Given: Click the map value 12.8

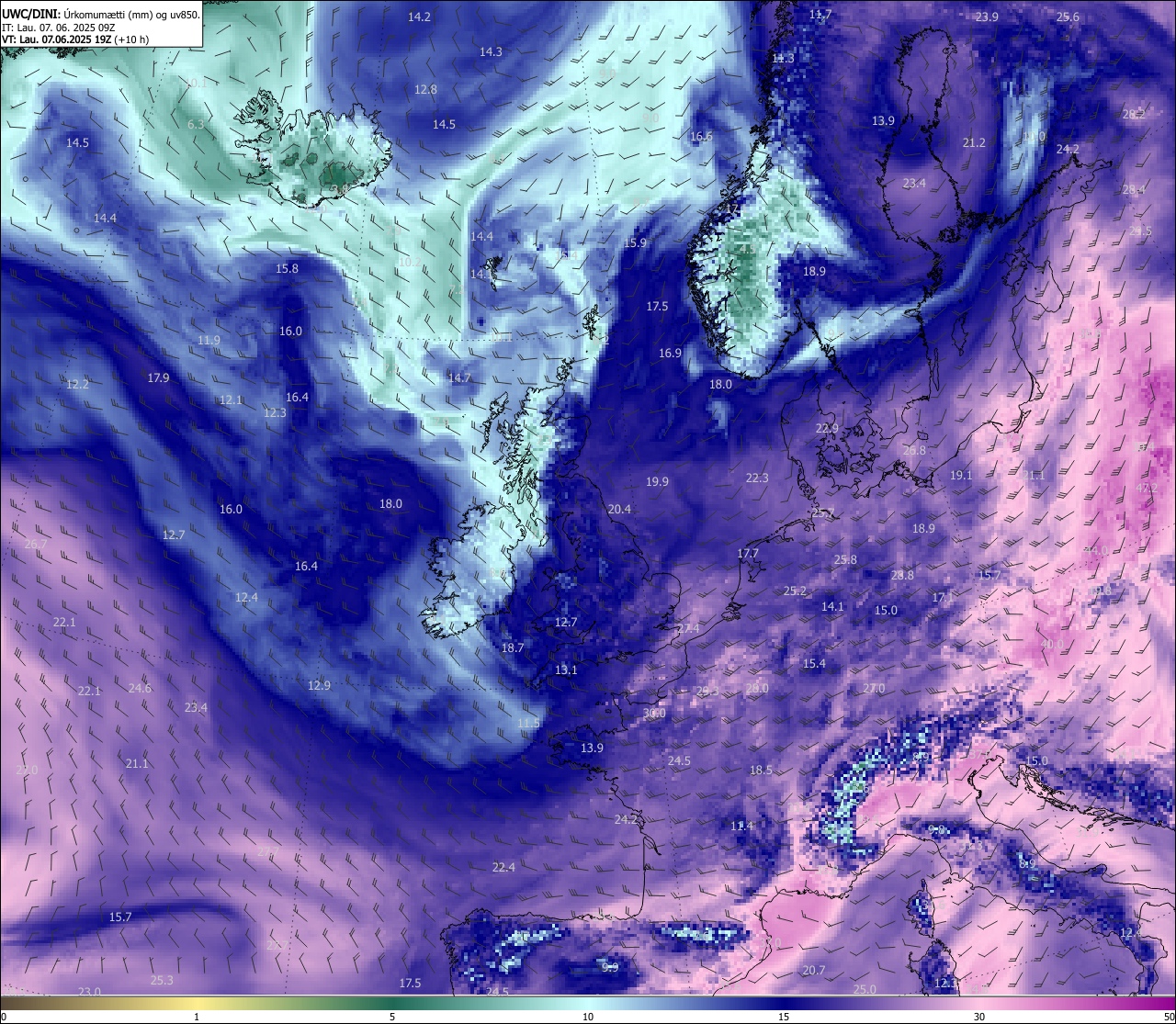Looking at the screenshot, I should click(425, 90).
